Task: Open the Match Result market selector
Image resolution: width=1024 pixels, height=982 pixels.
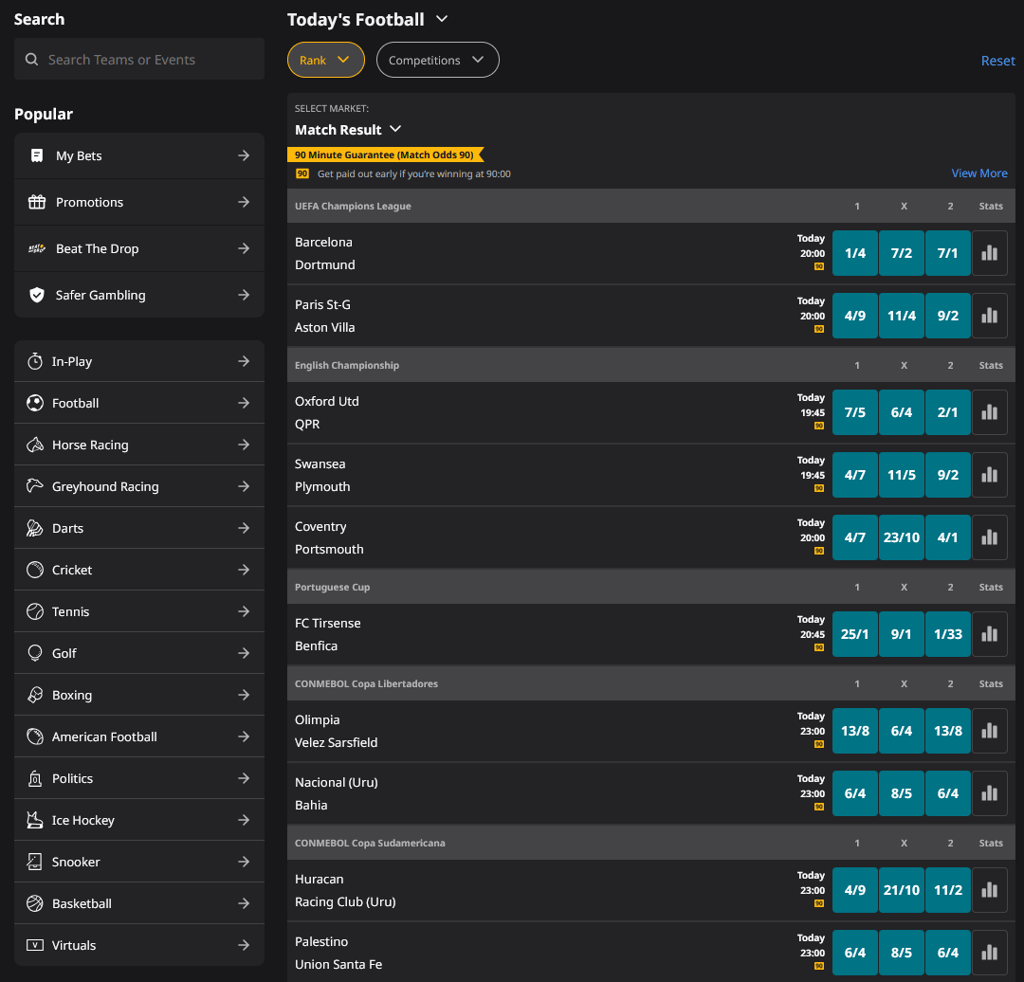Action: pyautogui.click(x=348, y=130)
